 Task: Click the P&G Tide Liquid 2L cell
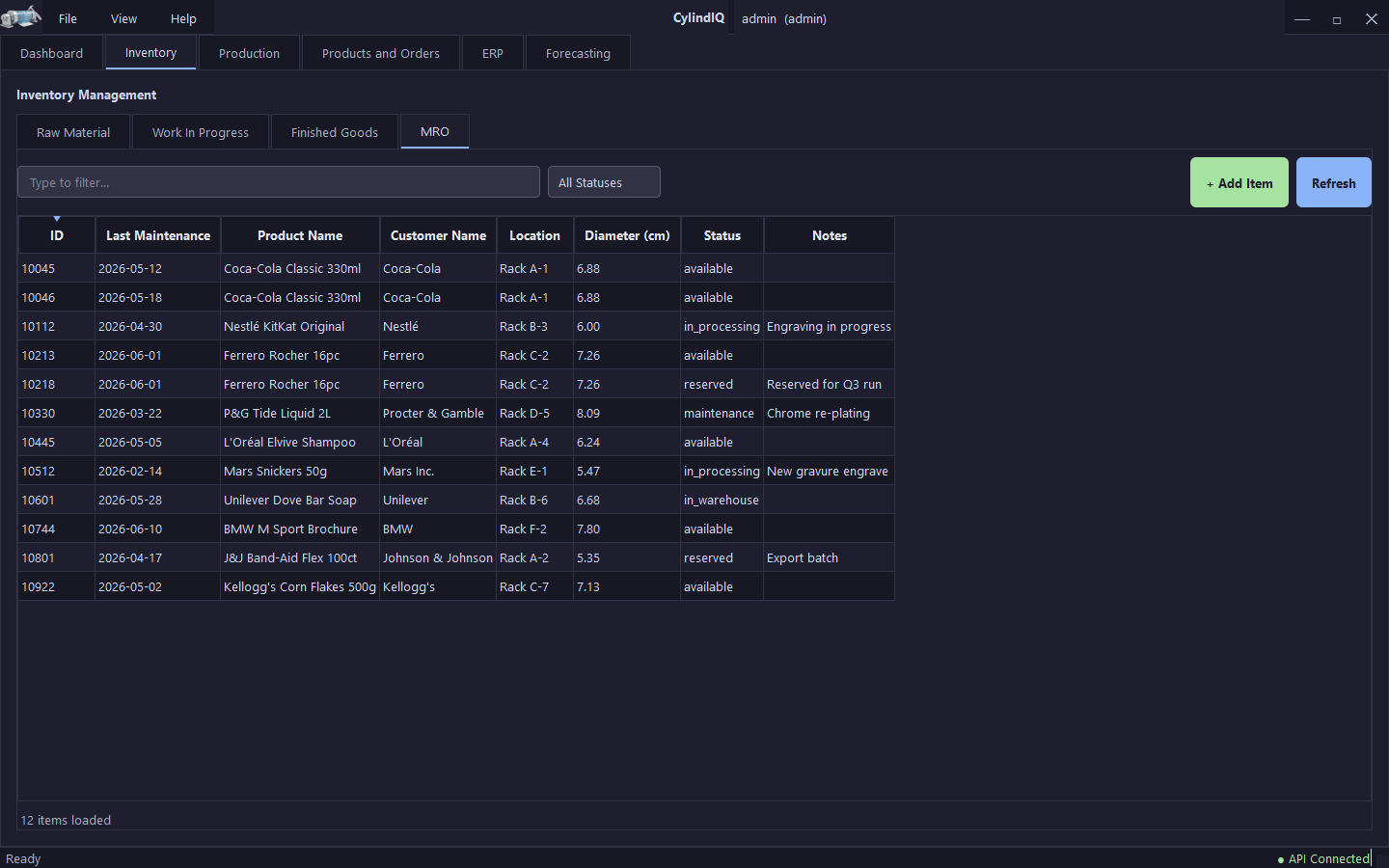(x=300, y=413)
